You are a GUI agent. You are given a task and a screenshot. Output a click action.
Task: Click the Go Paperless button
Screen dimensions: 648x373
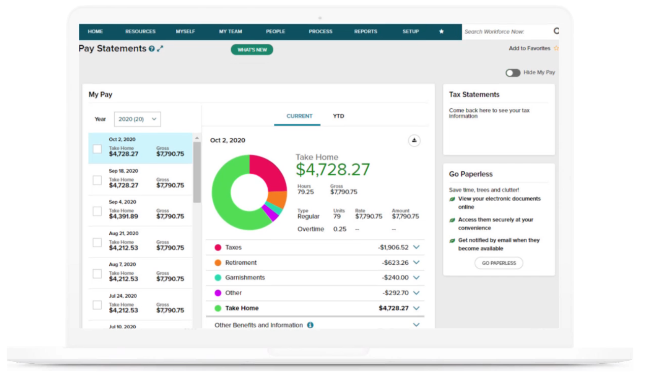coord(499,263)
